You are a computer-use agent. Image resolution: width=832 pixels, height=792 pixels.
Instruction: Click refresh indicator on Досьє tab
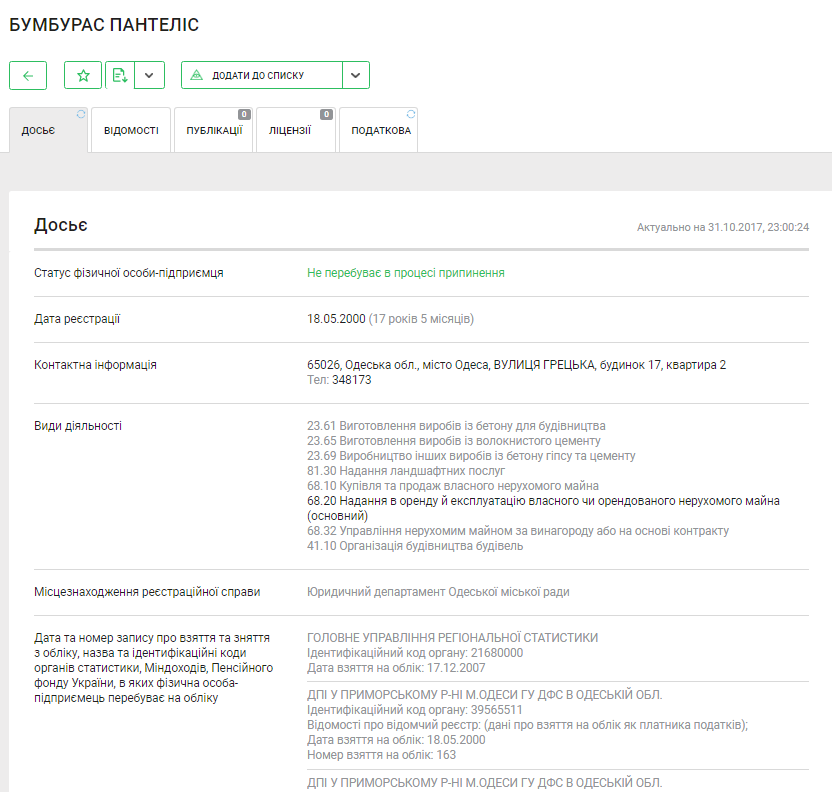(81, 114)
